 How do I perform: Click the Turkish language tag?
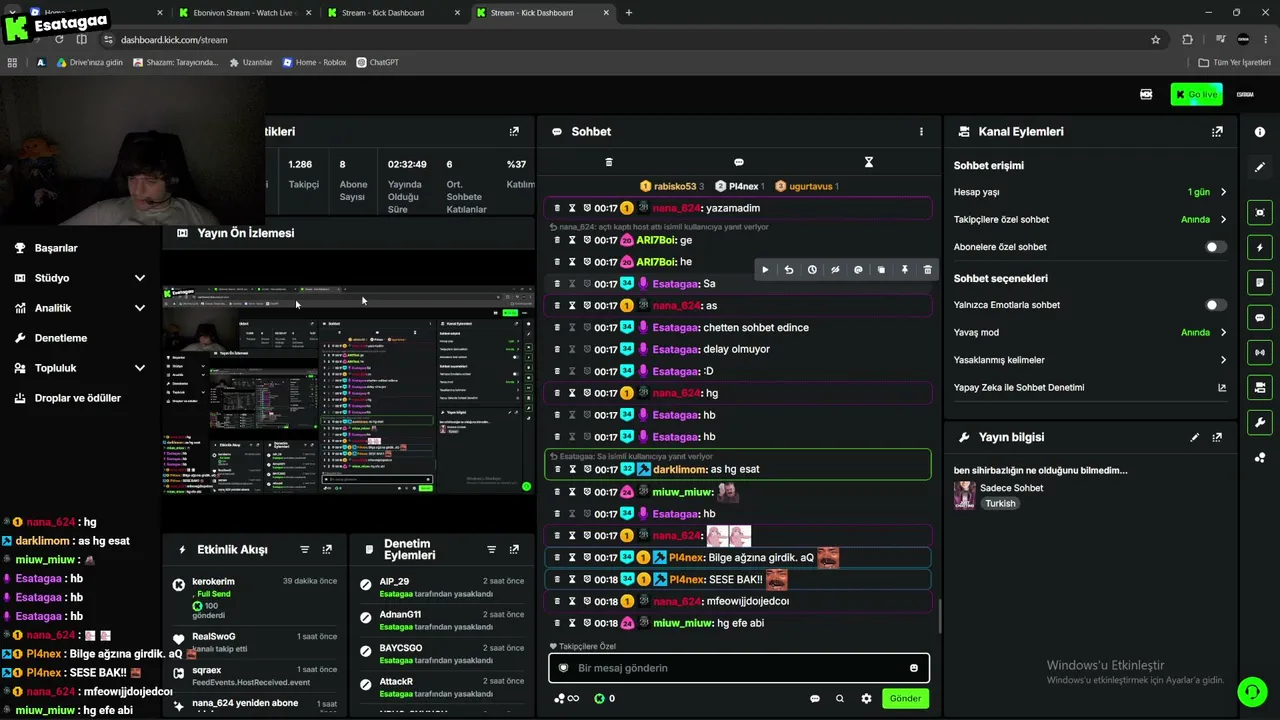point(1000,504)
